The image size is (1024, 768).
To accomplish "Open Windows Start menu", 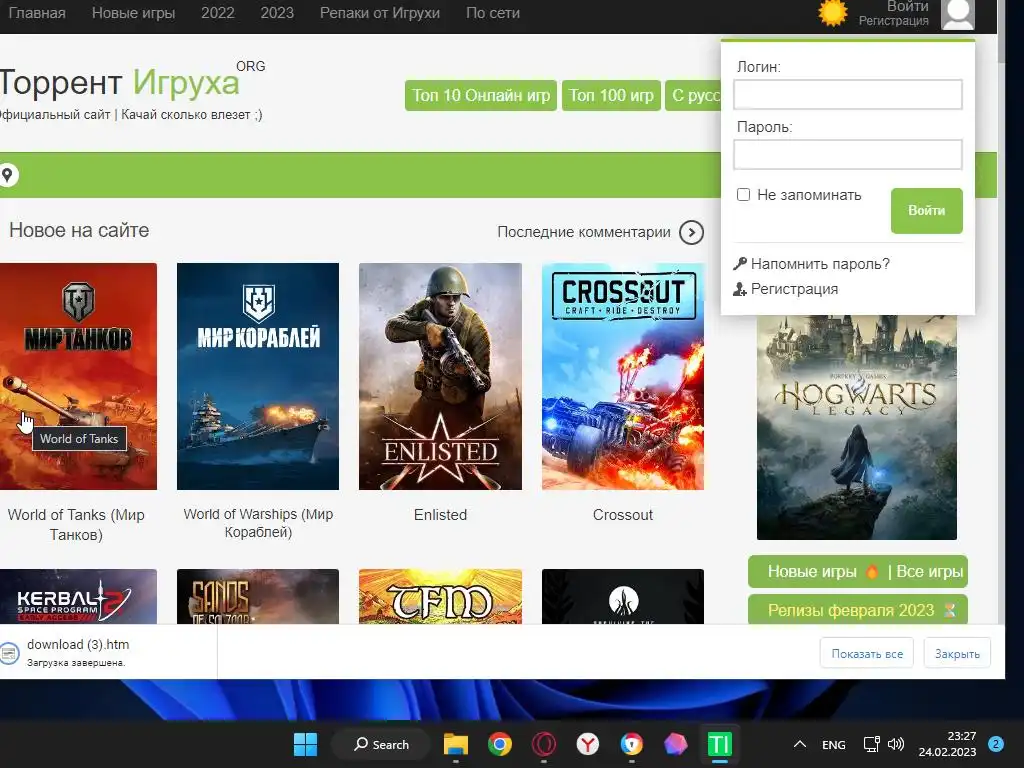I will coord(305,744).
